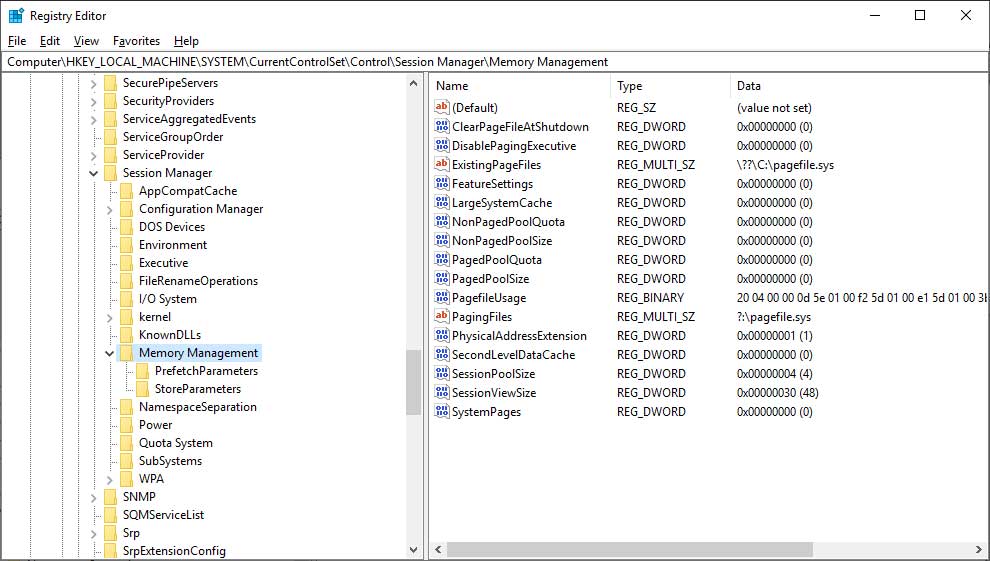Click the horizontal scrollbar thumb in values pane
Image resolution: width=990 pixels, height=561 pixels.
click(630, 550)
